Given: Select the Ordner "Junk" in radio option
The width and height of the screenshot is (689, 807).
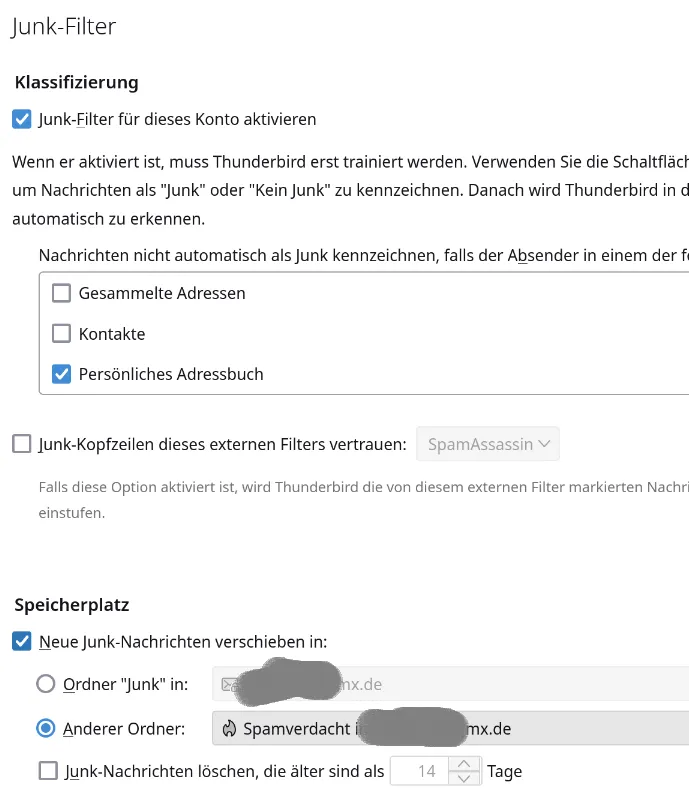Looking at the screenshot, I should (x=46, y=685).
